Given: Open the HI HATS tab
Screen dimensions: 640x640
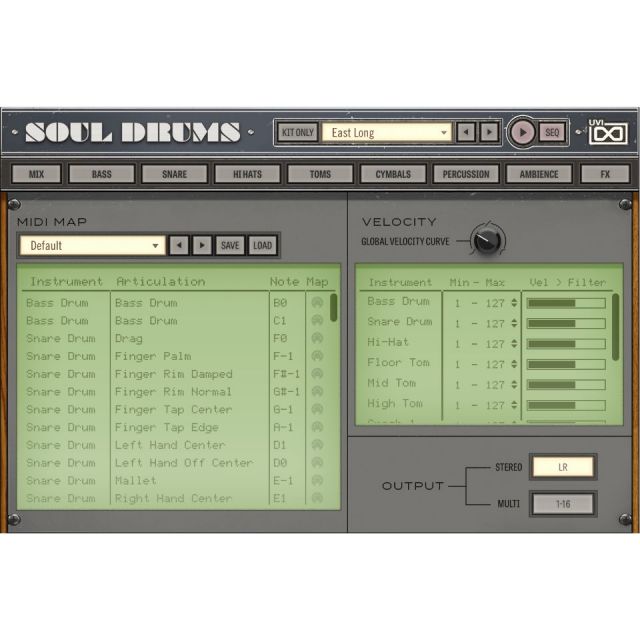Looking at the screenshot, I should (x=247, y=174).
